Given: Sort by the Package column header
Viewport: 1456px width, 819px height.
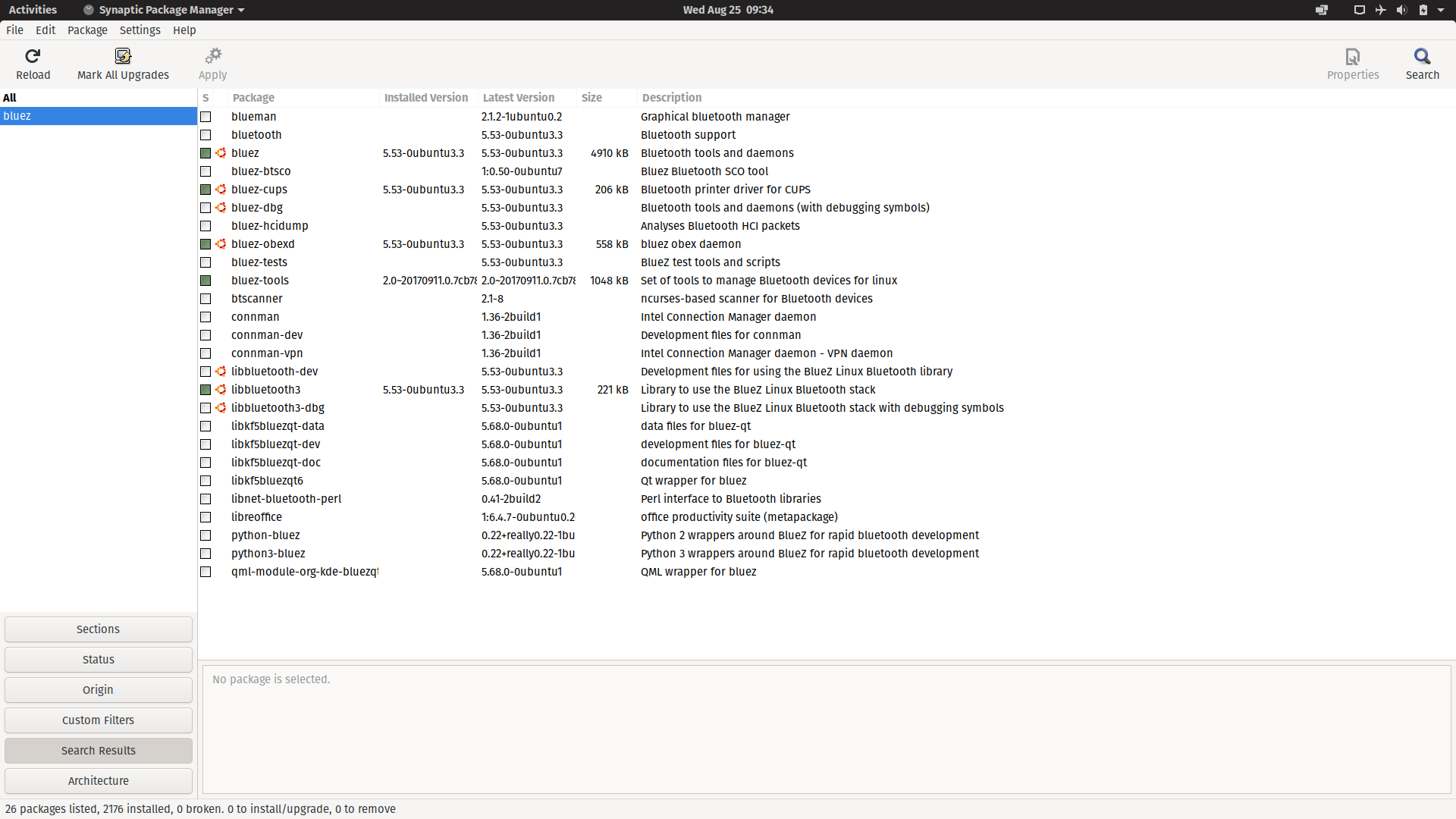Looking at the screenshot, I should [303, 98].
